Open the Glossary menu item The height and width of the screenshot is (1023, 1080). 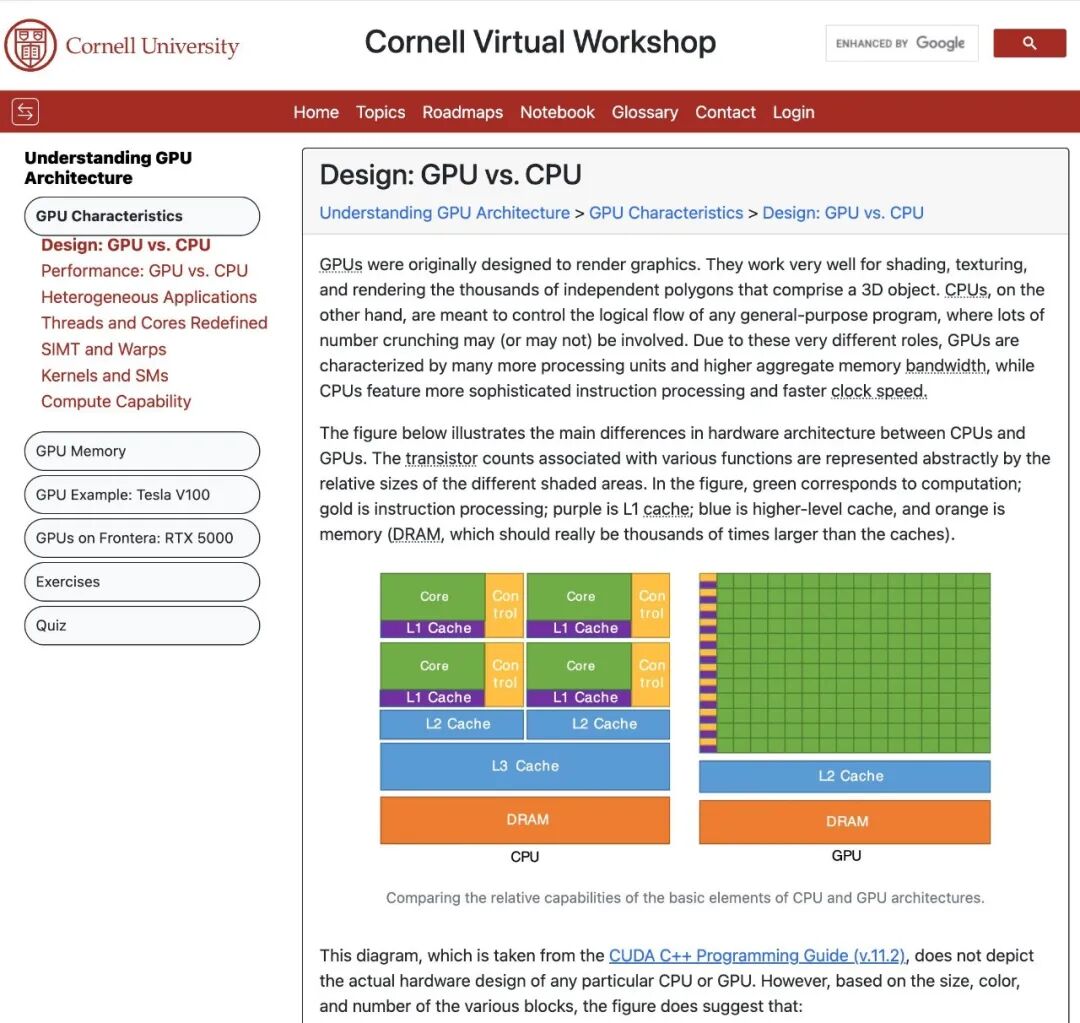645,112
